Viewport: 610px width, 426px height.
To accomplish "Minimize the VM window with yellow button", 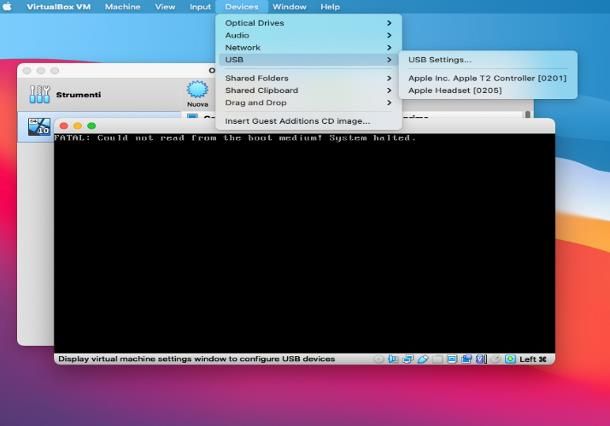I will (78, 126).
